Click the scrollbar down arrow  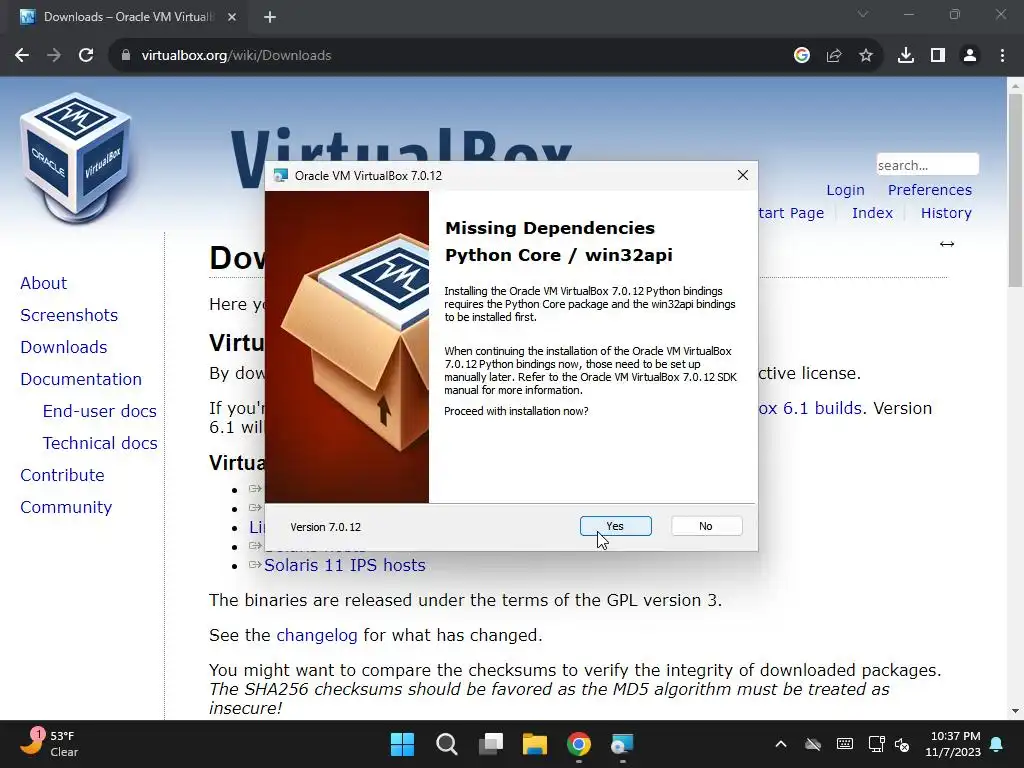pos(1015,711)
